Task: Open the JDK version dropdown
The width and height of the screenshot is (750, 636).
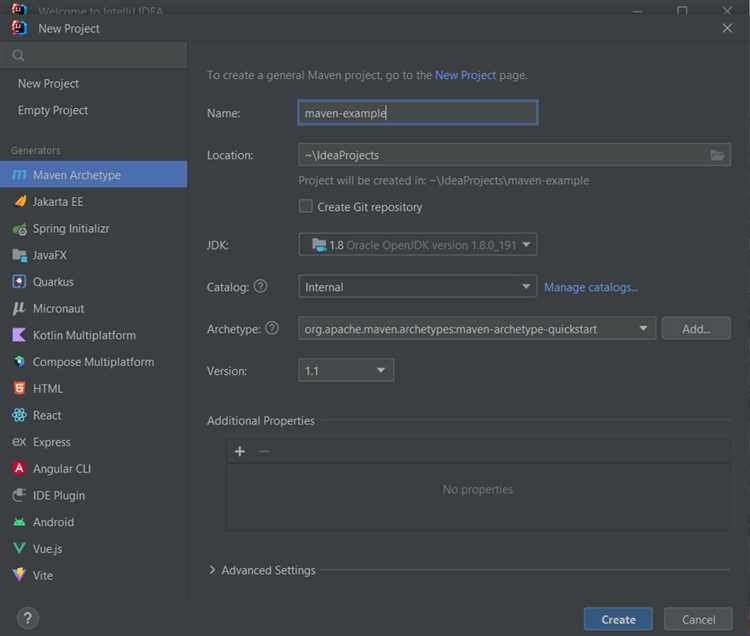Action: (418, 245)
